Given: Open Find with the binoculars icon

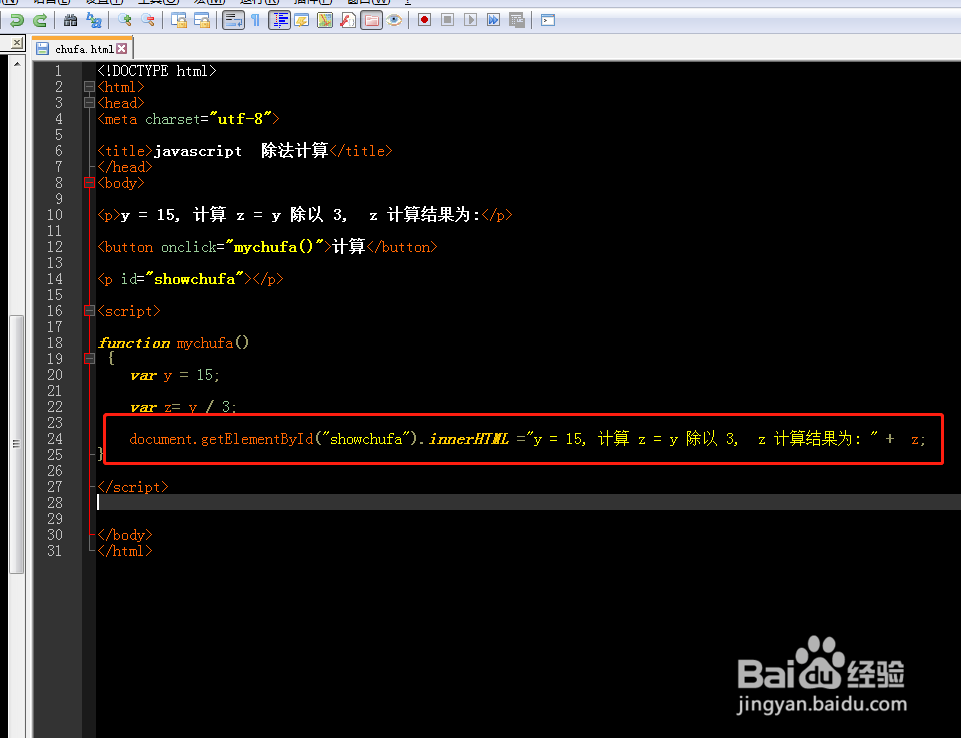Looking at the screenshot, I should tap(70, 20).
